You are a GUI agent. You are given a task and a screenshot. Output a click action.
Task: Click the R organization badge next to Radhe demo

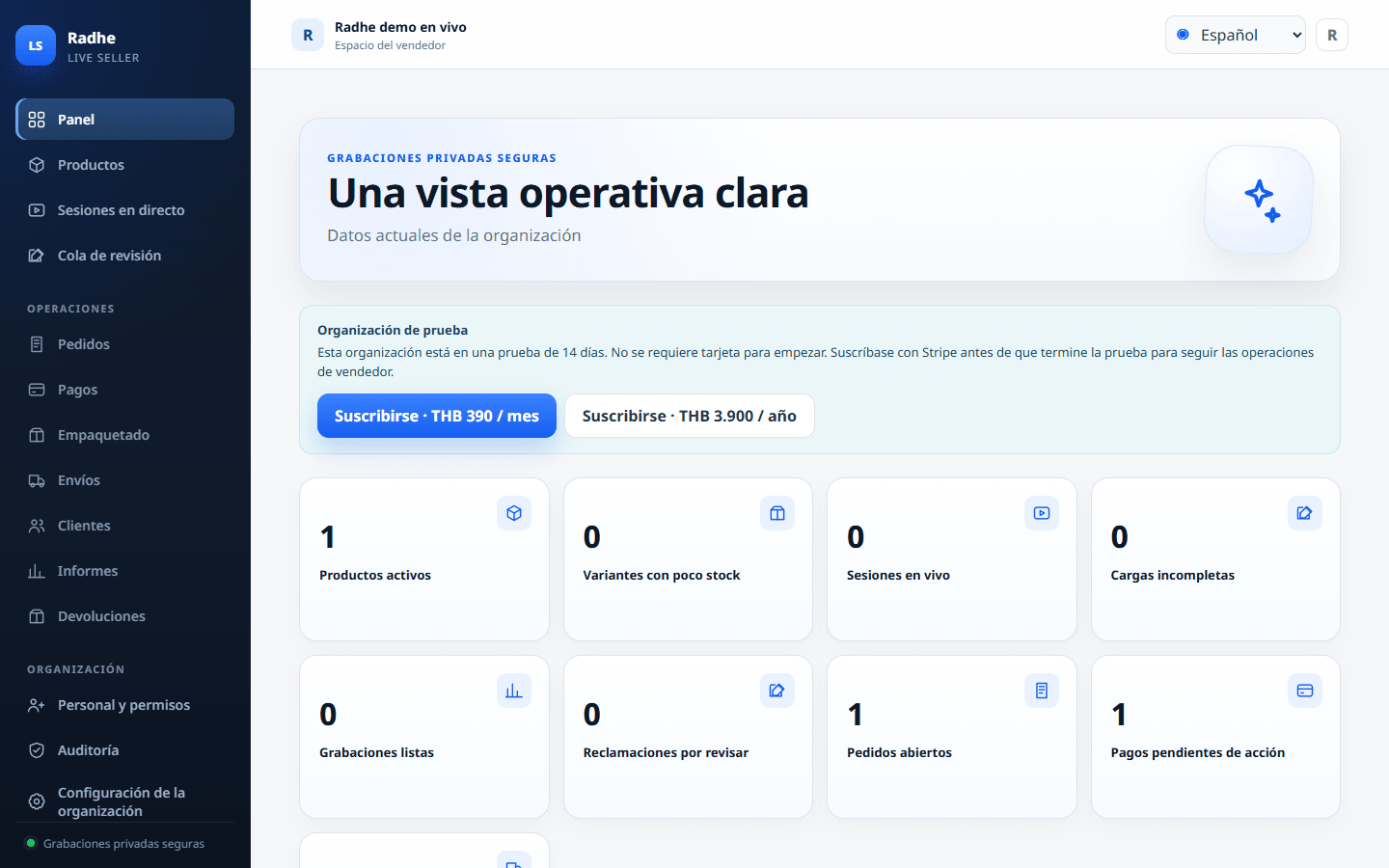tap(308, 35)
